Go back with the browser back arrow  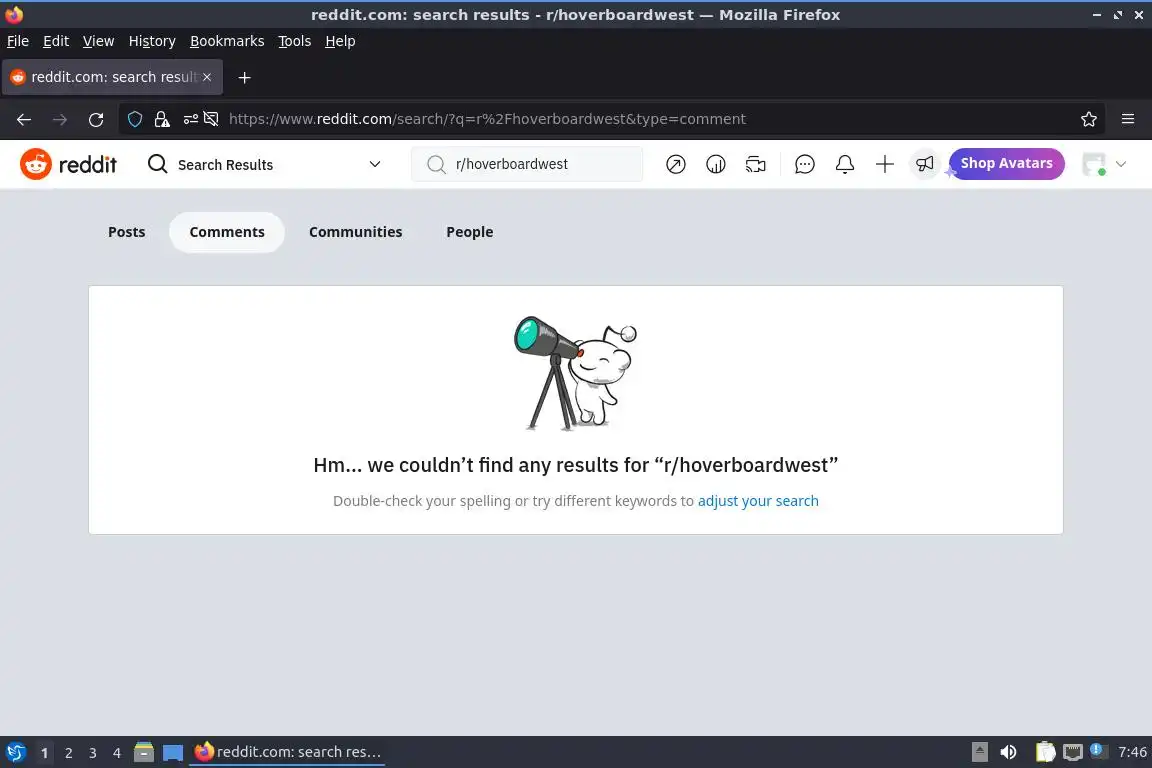pyautogui.click(x=24, y=119)
